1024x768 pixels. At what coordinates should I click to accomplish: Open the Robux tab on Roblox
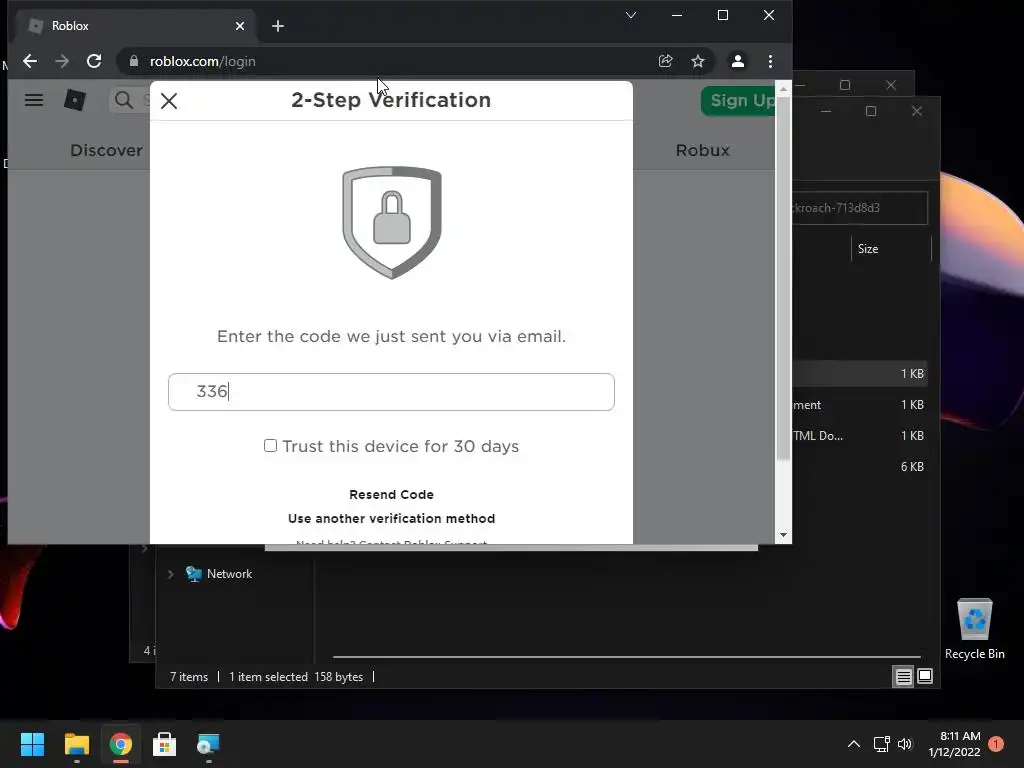pyautogui.click(x=703, y=150)
